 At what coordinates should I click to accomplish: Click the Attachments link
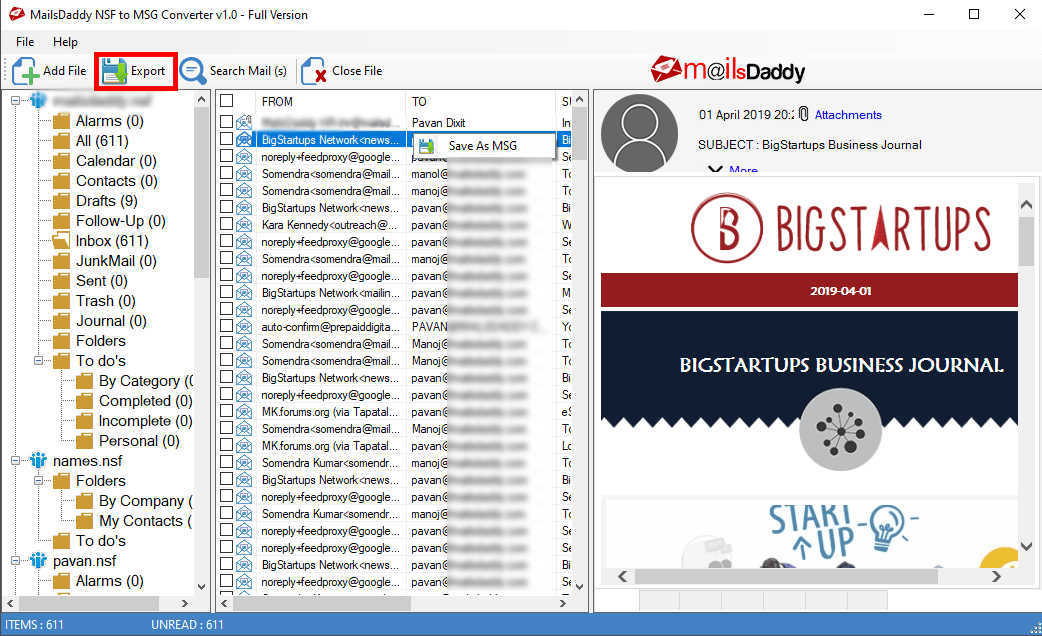pyautogui.click(x=848, y=115)
